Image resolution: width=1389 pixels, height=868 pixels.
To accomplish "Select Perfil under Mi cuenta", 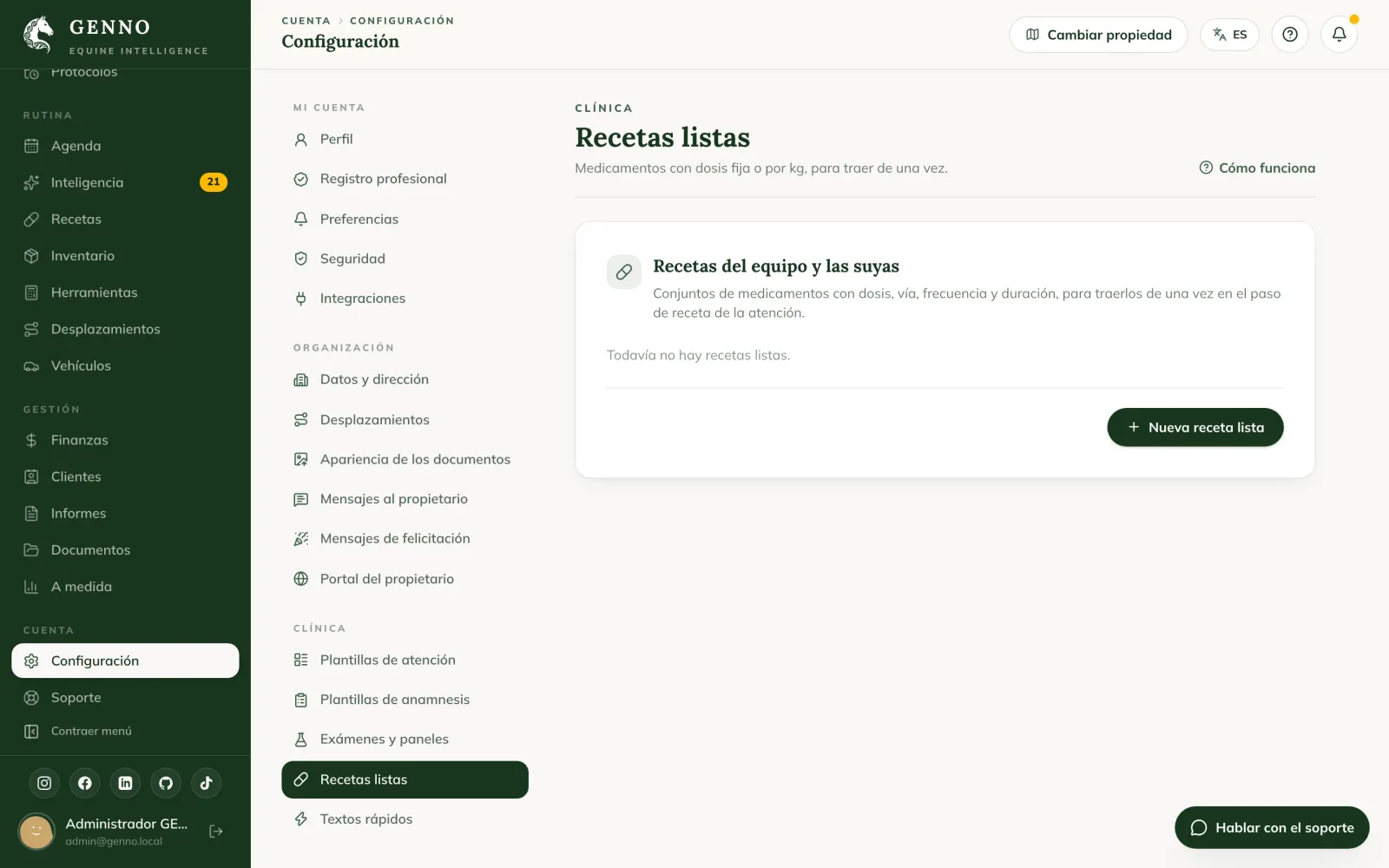I will click(405, 139).
